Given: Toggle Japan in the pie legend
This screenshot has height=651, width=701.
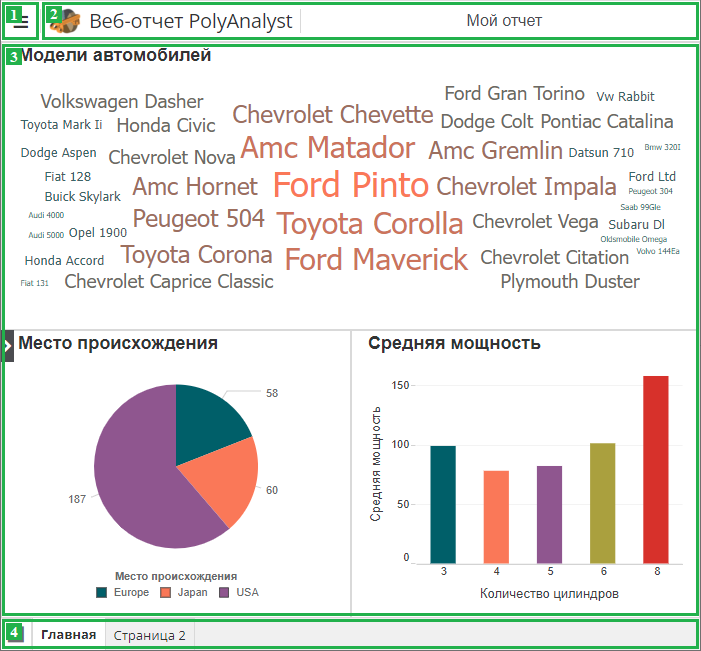Looking at the screenshot, I should [184, 592].
